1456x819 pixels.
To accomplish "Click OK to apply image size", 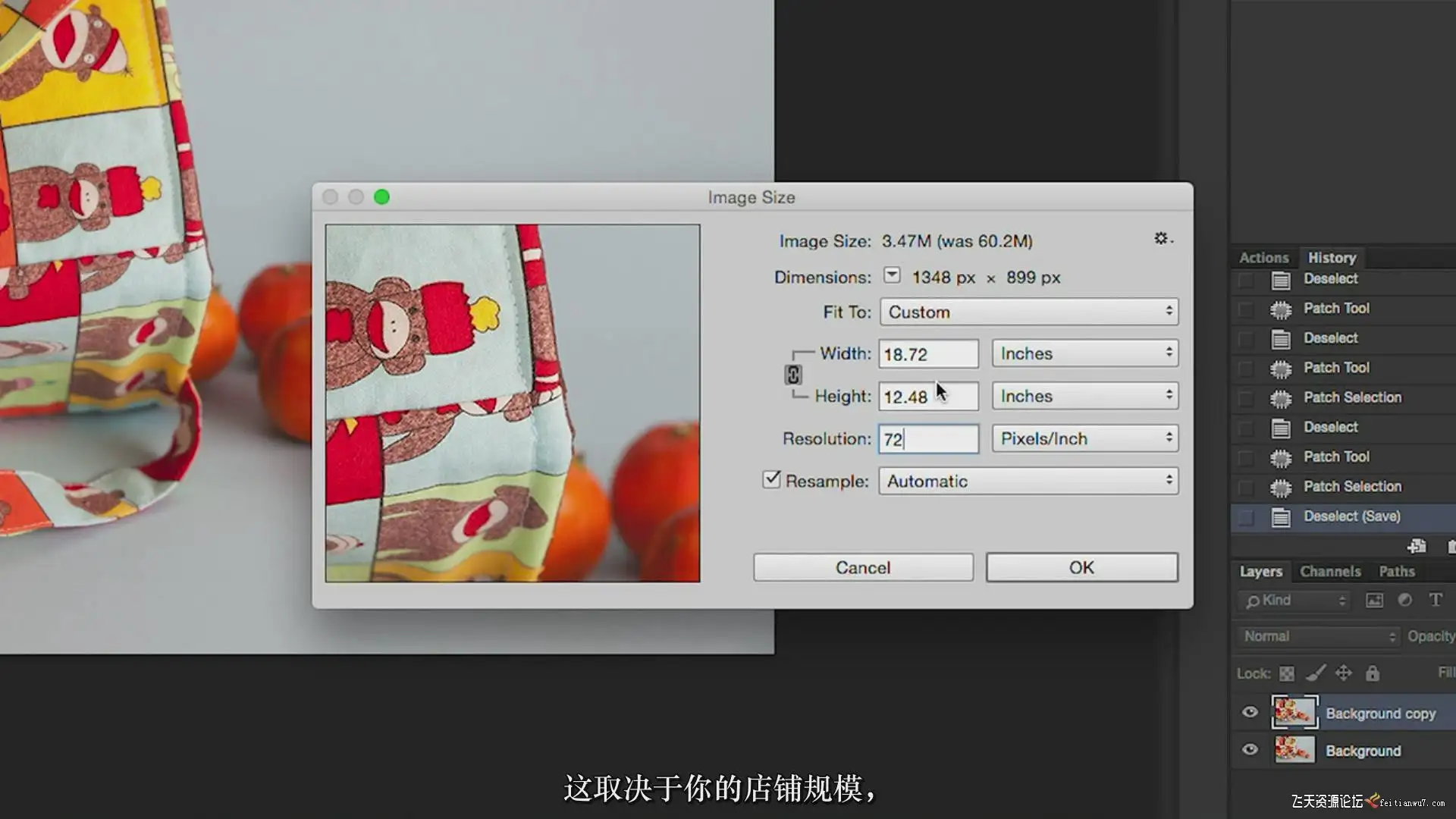I will tap(1081, 567).
